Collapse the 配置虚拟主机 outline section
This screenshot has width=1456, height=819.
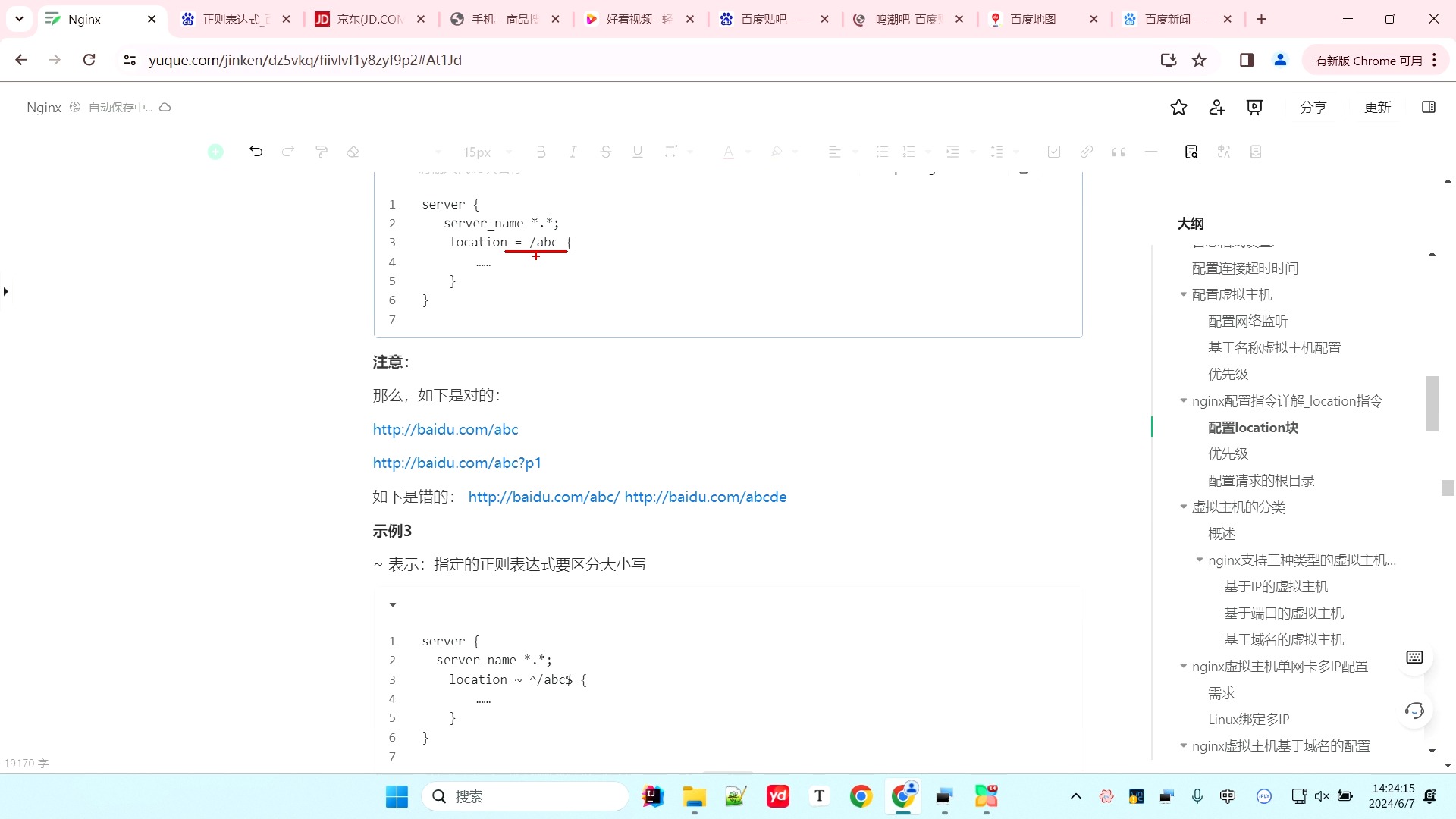pos(1183,294)
